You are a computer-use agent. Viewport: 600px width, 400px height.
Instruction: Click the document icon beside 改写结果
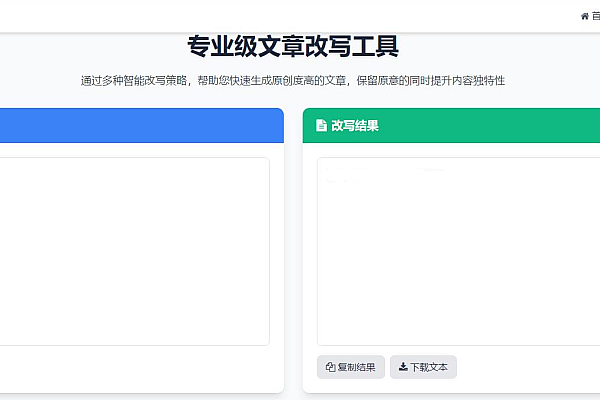click(321, 126)
